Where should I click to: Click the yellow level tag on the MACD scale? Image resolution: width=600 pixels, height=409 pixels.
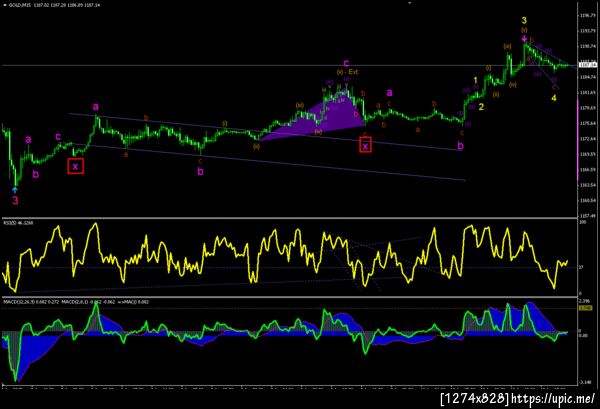pos(585,308)
